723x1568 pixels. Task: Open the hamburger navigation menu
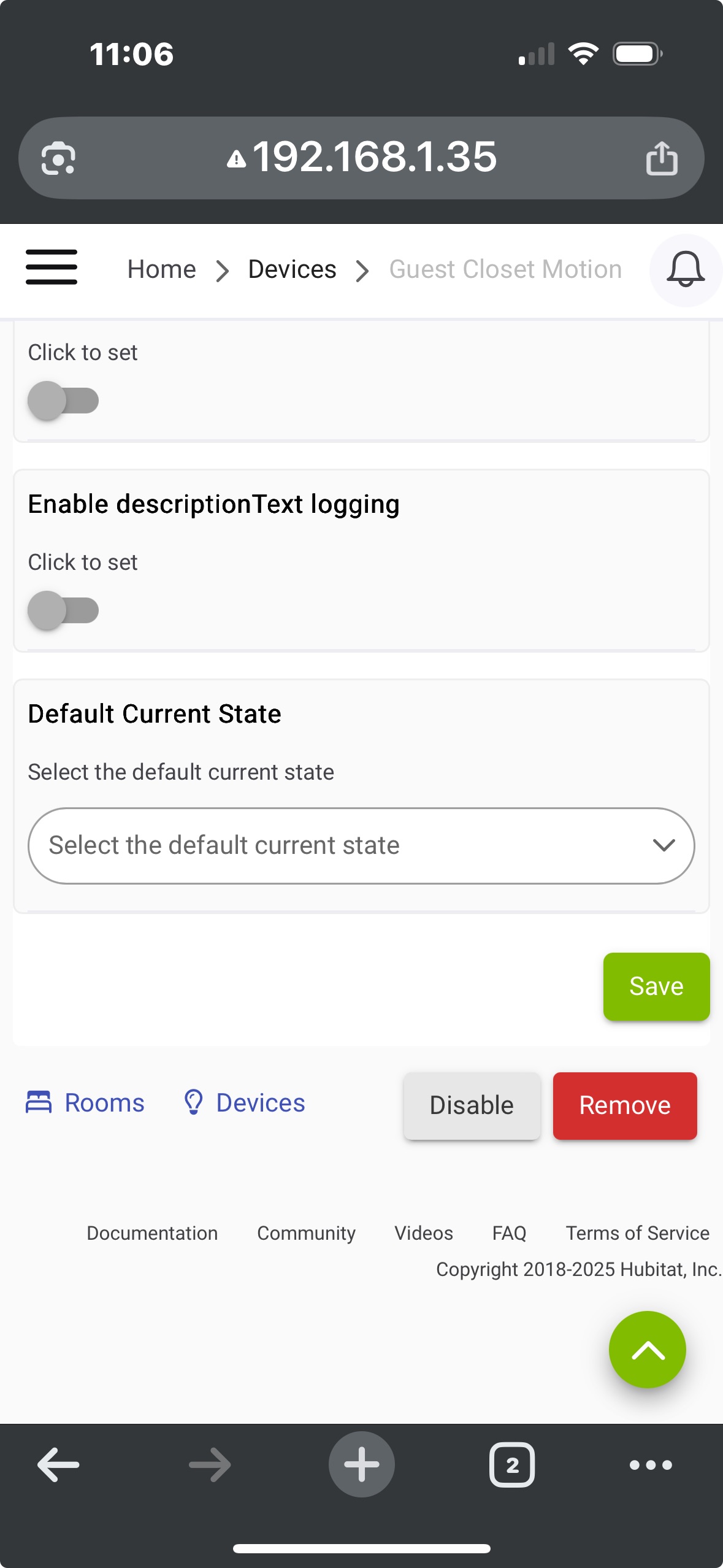coord(52,267)
